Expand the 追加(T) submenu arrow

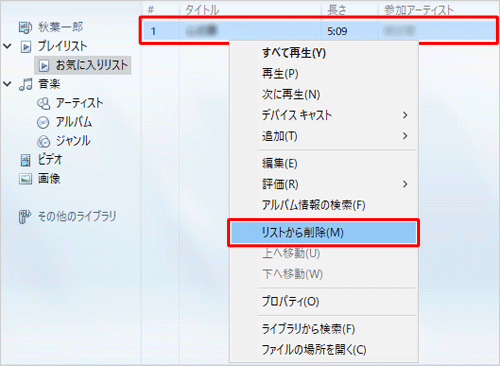(x=405, y=136)
